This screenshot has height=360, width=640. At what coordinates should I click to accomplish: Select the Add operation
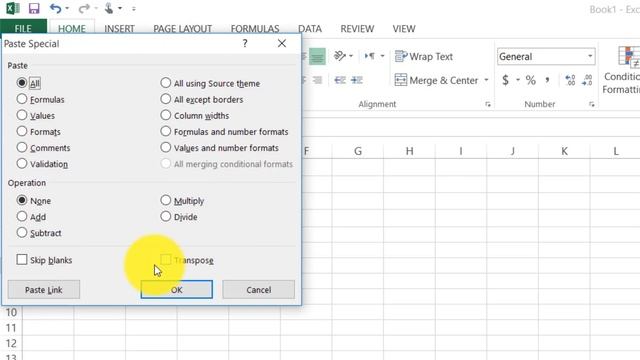(22, 216)
